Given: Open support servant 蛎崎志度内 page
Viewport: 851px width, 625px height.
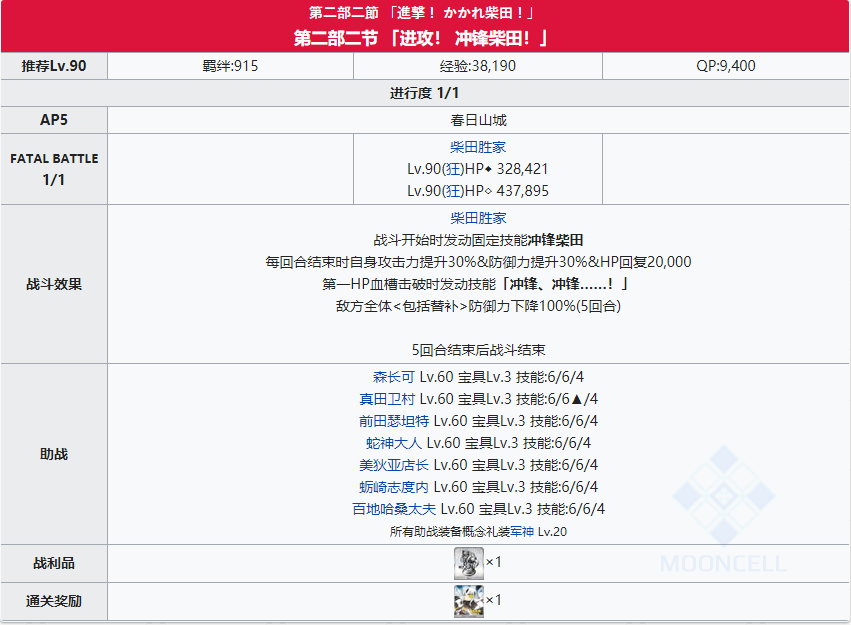Looking at the screenshot, I should click(393, 487).
